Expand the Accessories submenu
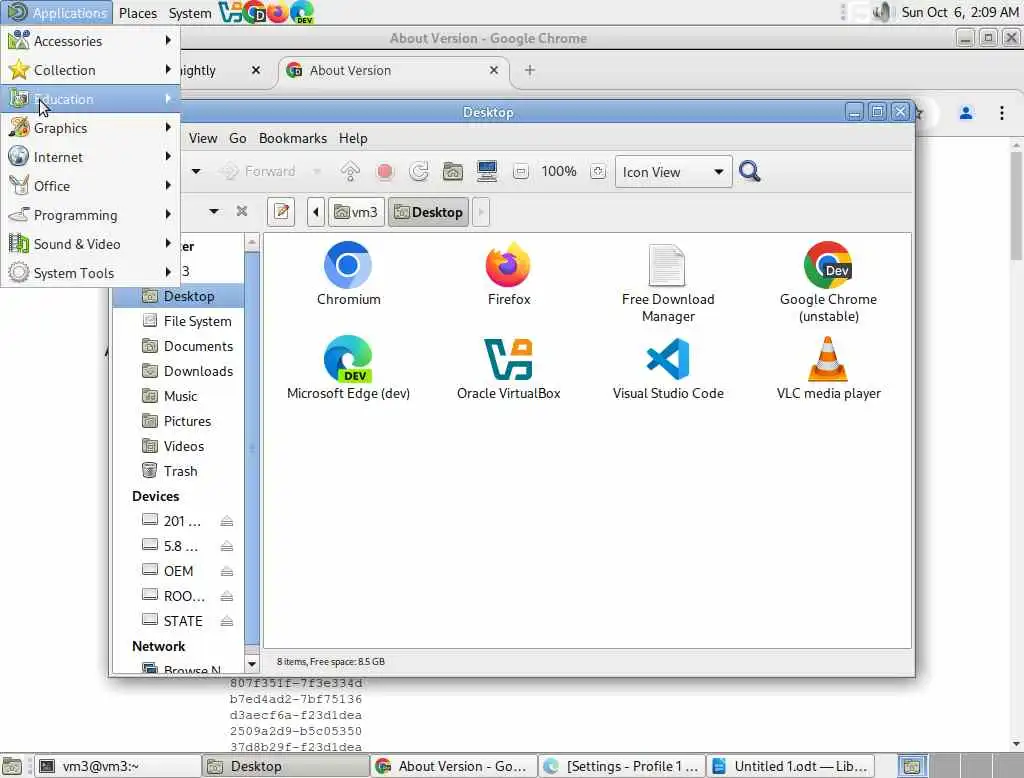This screenshot has height=778, width=1024. (90, 41)
